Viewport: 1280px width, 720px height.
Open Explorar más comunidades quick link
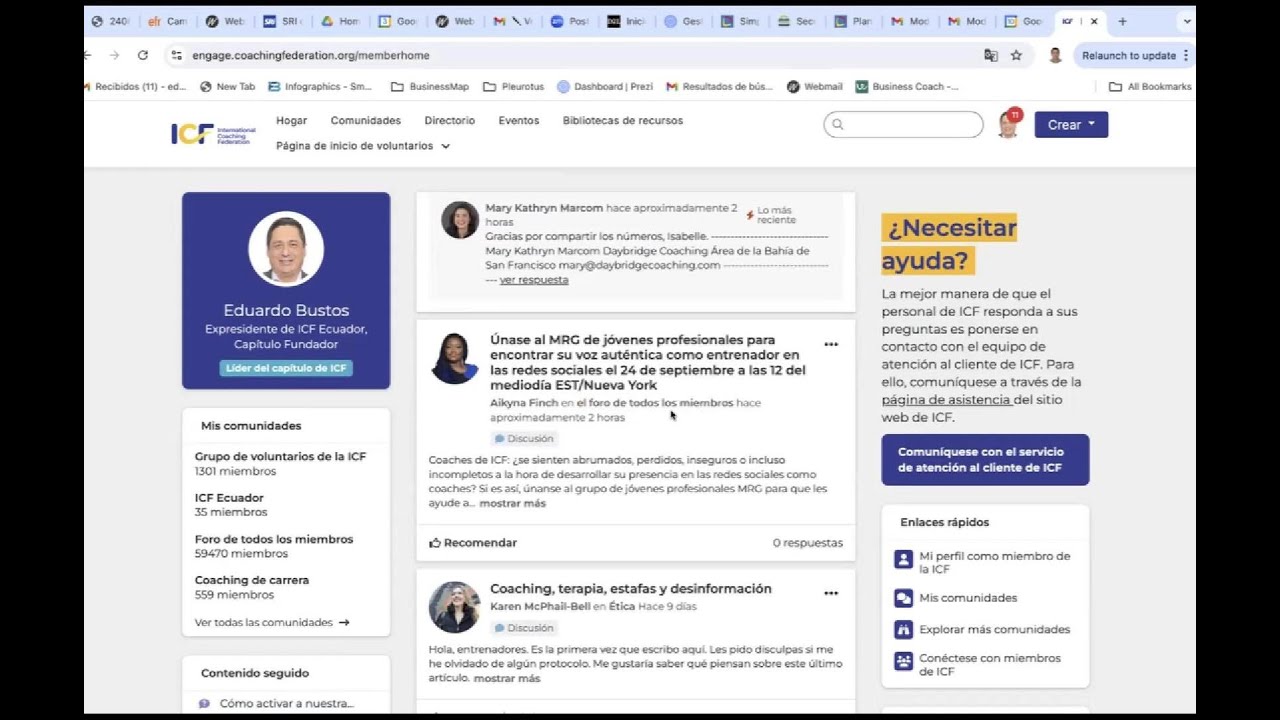(x=982, y=629)
